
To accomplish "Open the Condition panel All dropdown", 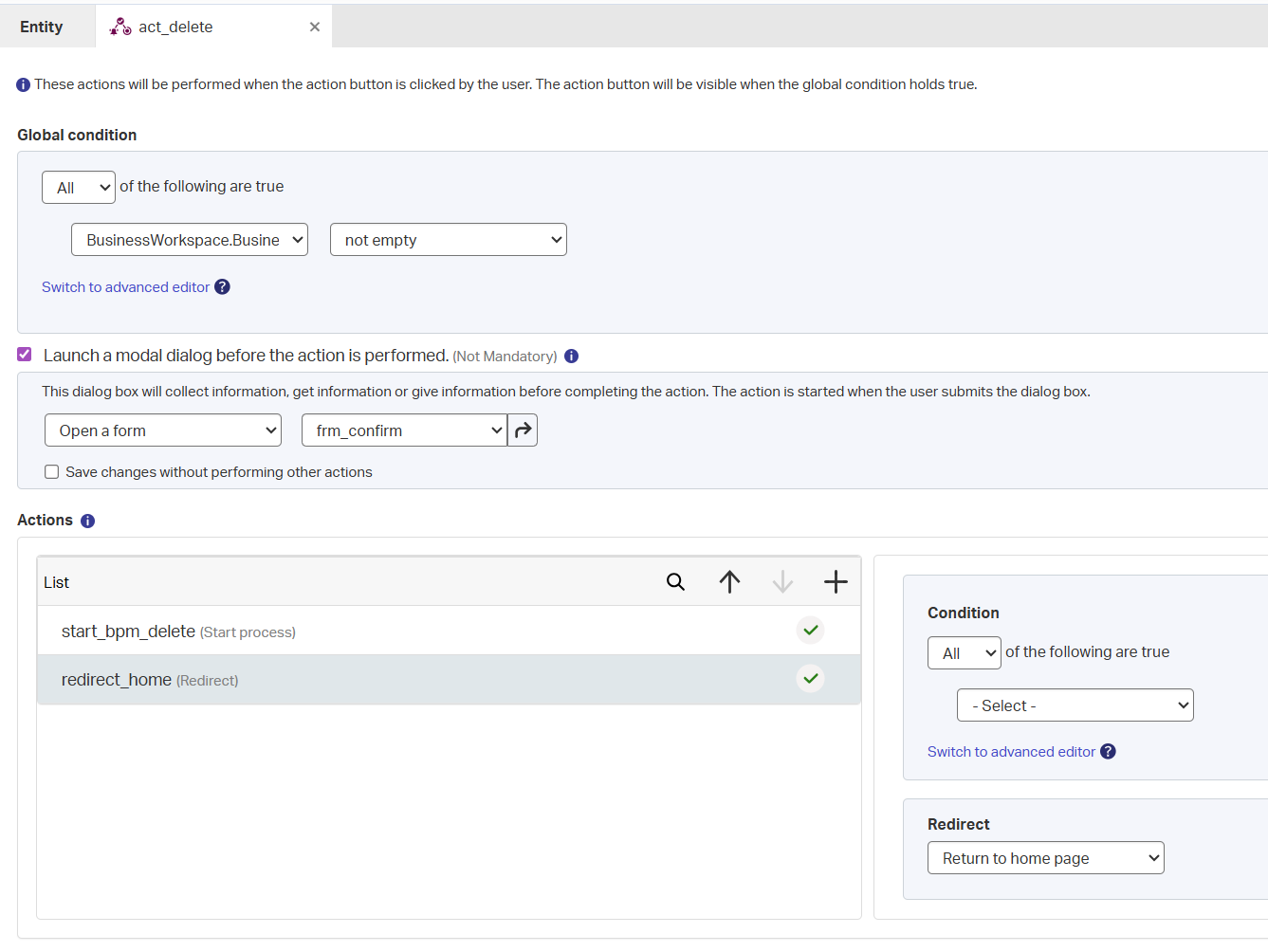I will point(965,653).
